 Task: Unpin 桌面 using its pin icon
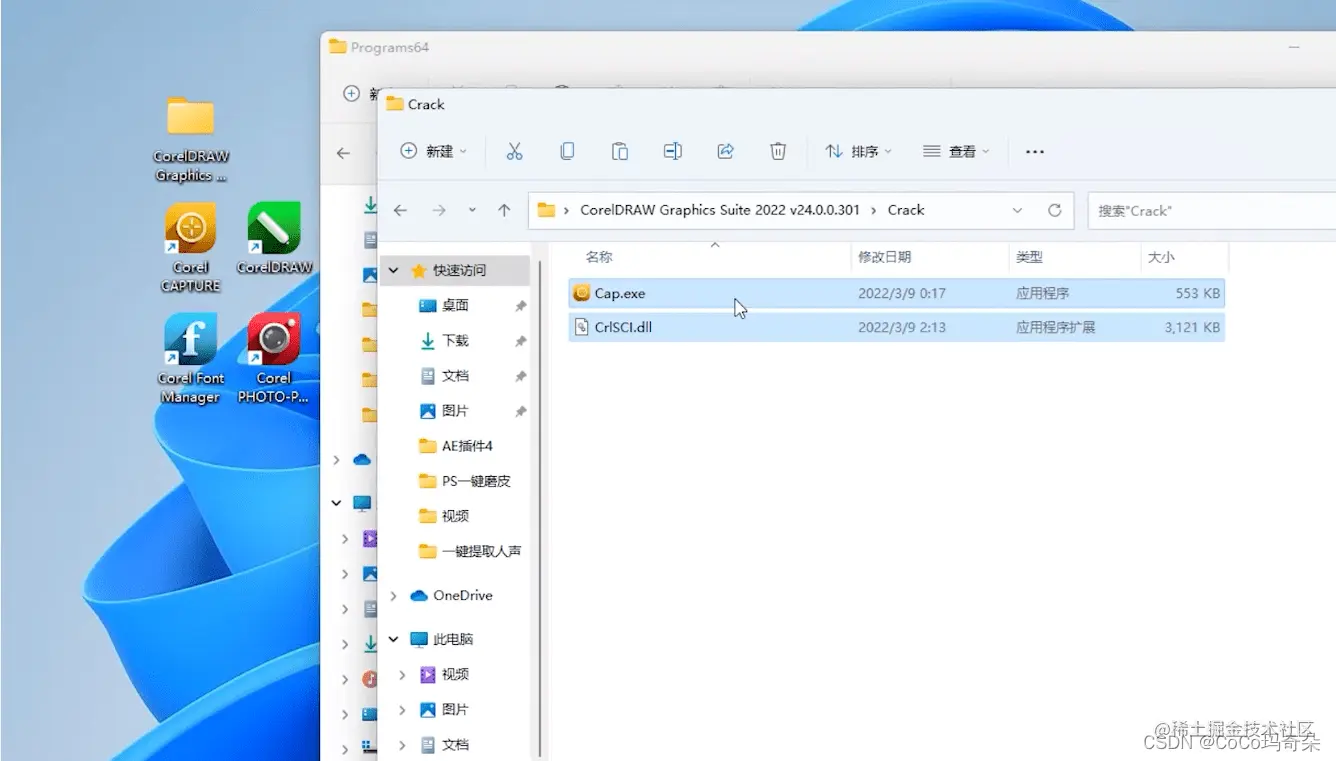[x=521, y=306]
